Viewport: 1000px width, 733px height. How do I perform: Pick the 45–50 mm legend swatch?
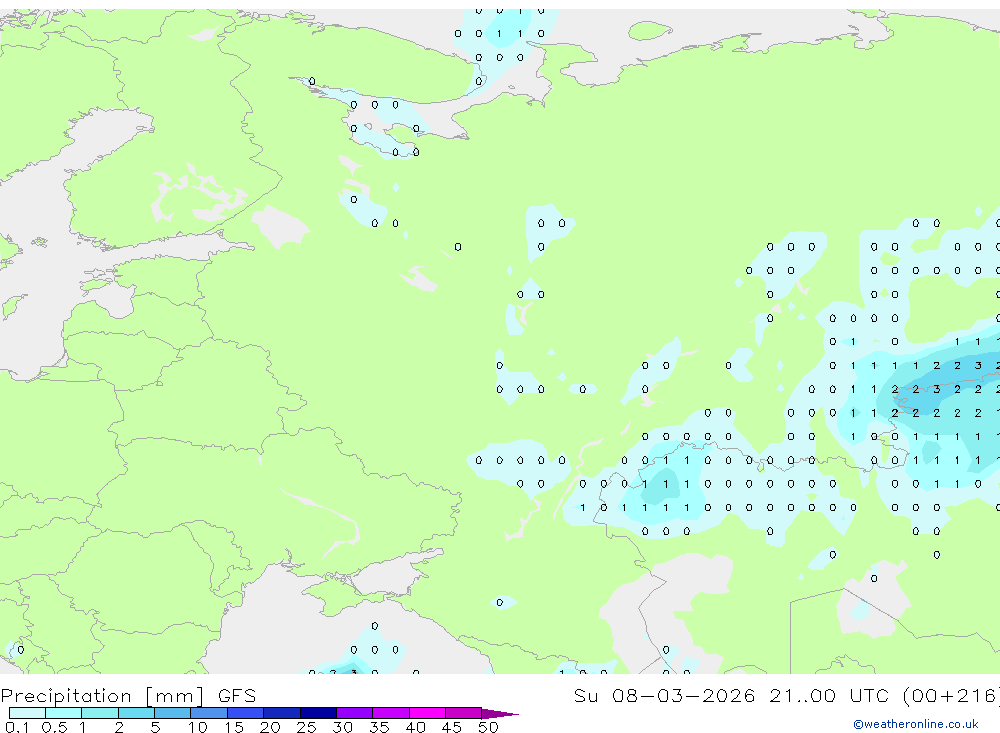click(464, 713)
